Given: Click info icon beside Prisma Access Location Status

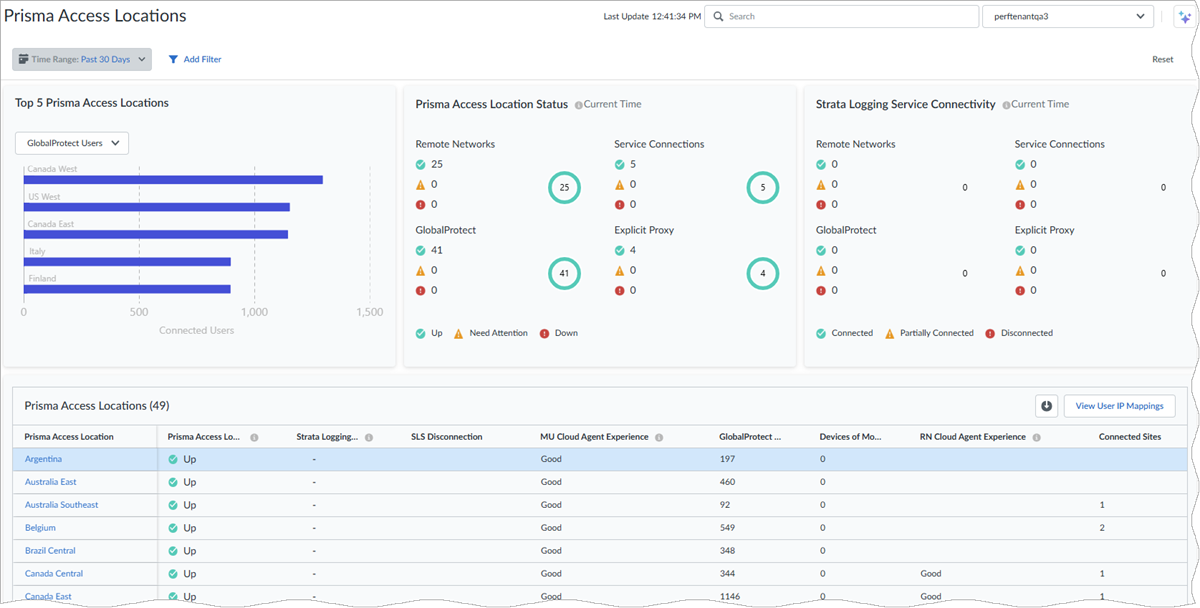Looking at the screenshot, I should point(579,105).
